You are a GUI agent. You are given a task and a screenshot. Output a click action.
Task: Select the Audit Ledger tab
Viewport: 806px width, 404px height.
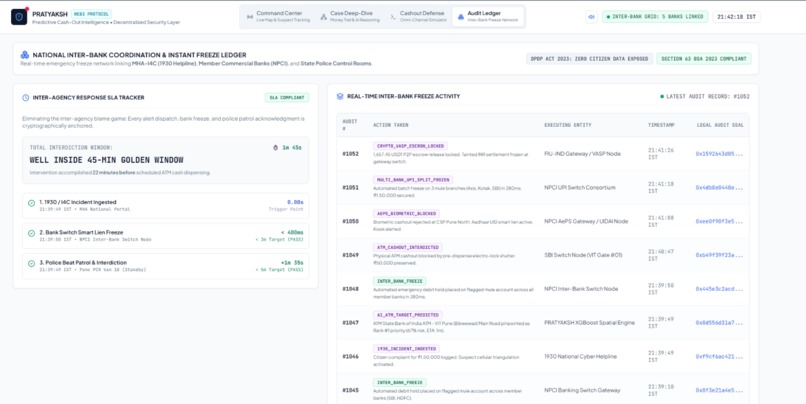pos(488,16)
